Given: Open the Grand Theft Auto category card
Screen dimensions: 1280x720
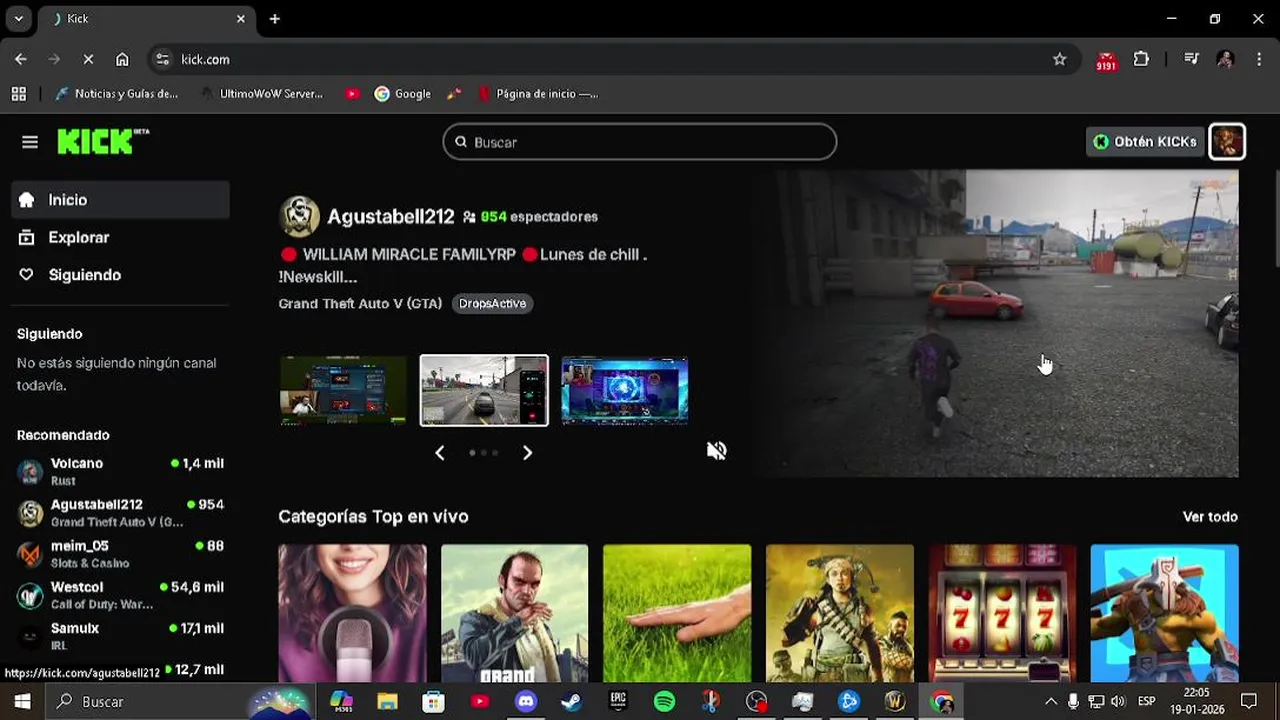Looking at the screenshot, I should 515,613.
